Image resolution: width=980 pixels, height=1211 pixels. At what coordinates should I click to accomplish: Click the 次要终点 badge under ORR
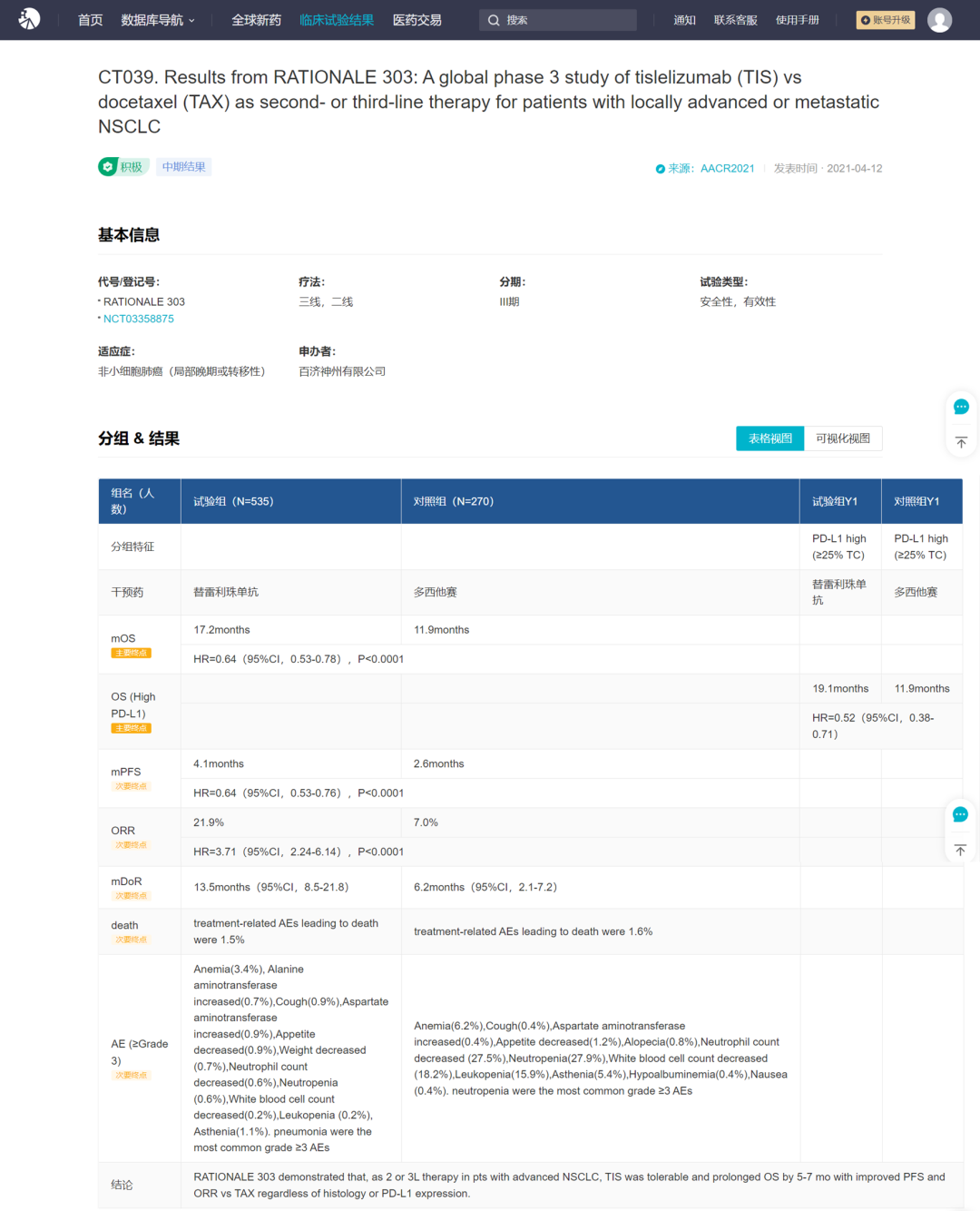[132, 845]
